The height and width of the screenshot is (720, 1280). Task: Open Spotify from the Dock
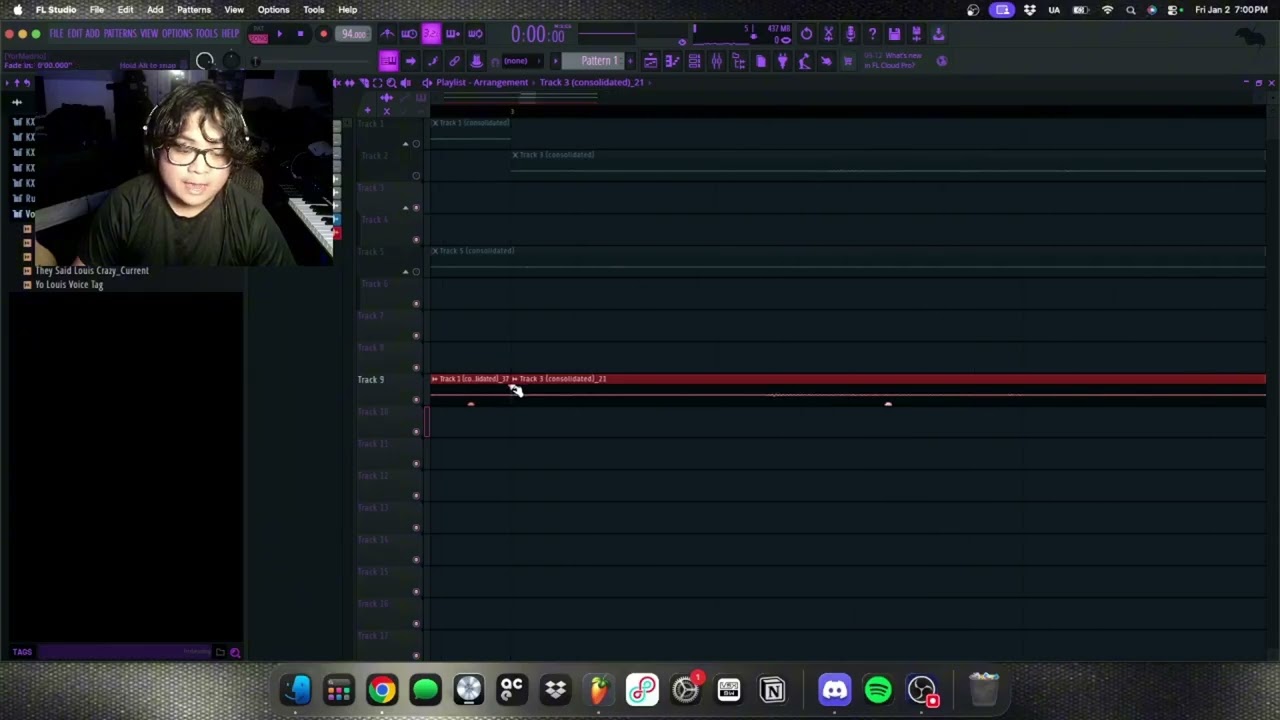[878, 690]
